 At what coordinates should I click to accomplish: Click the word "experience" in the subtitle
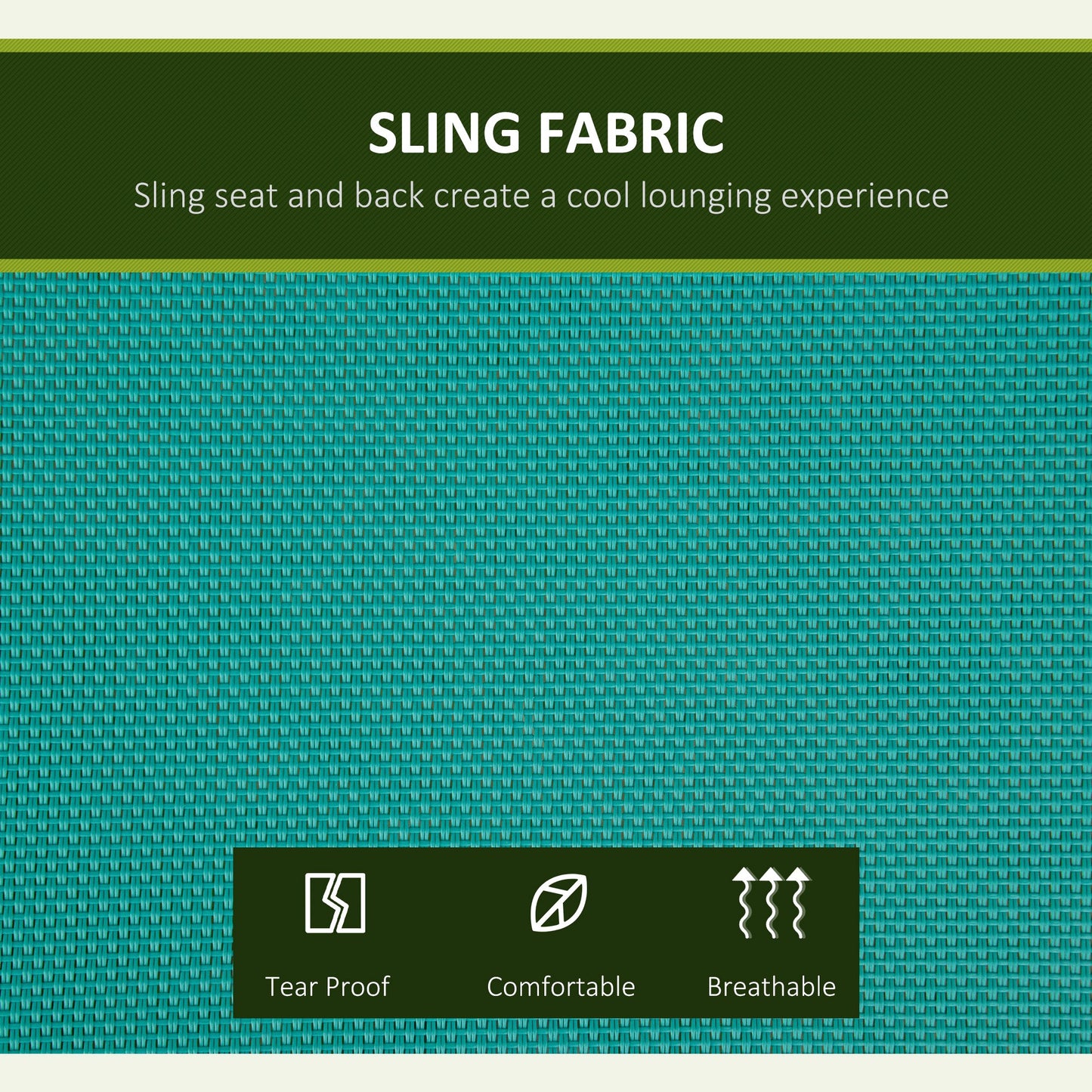865,196
